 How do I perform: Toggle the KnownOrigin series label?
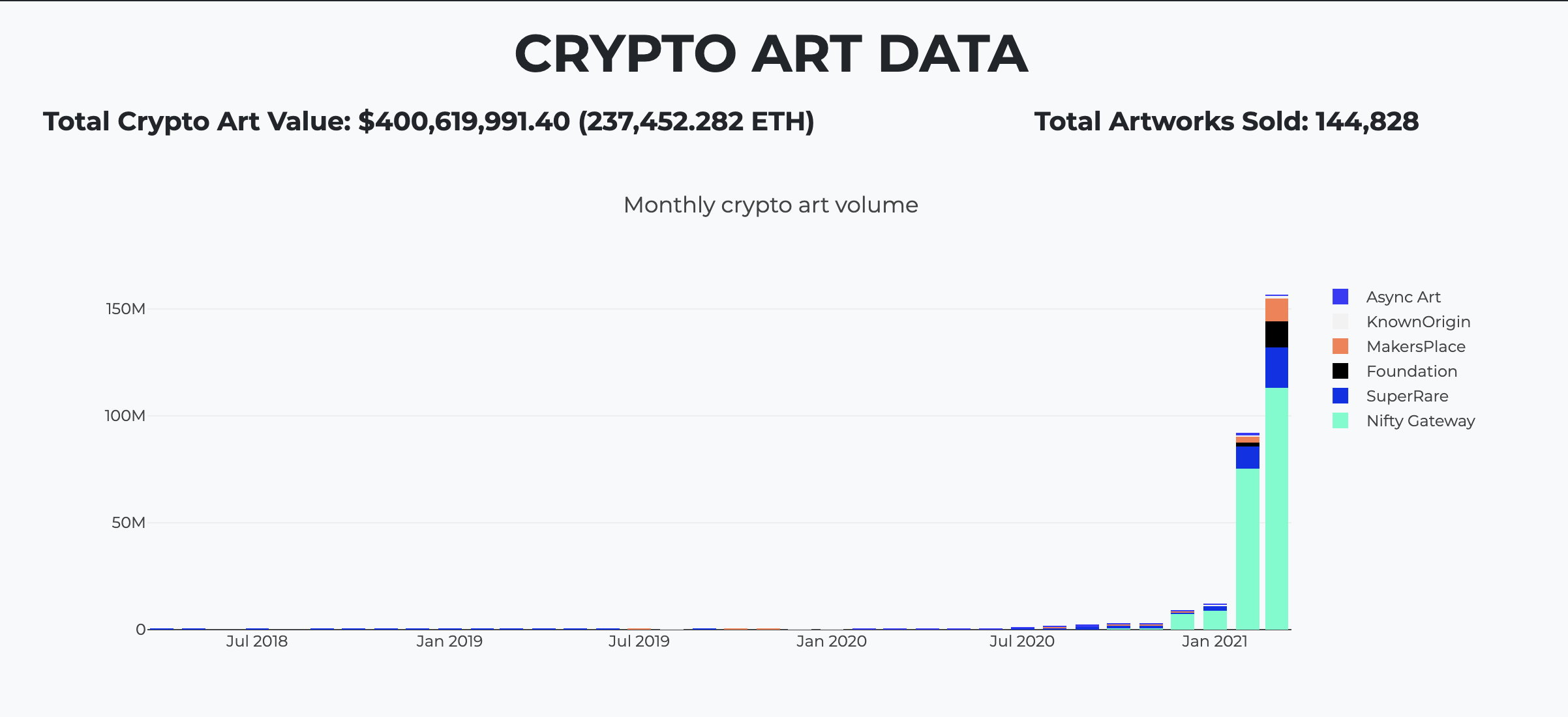point(1418,322)
